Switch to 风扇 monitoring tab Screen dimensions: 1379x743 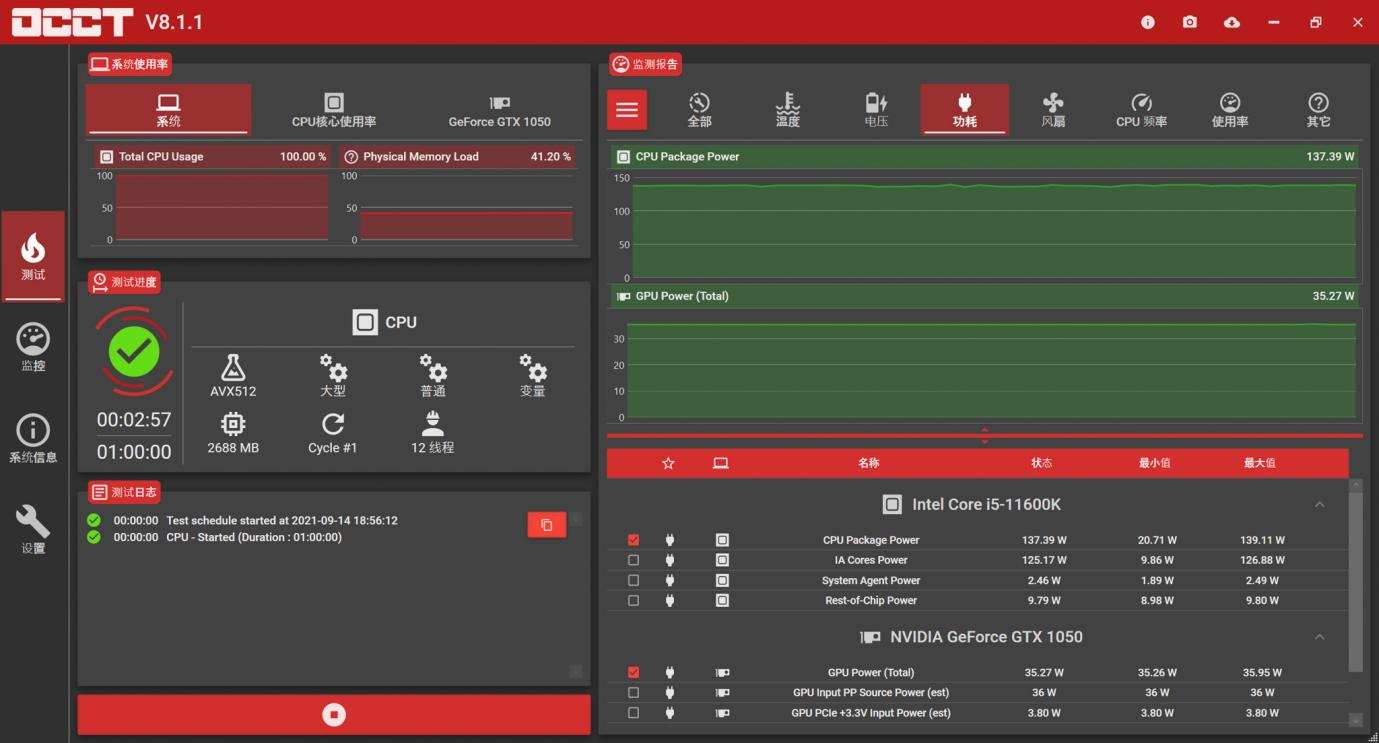[x=1053, y=110]
